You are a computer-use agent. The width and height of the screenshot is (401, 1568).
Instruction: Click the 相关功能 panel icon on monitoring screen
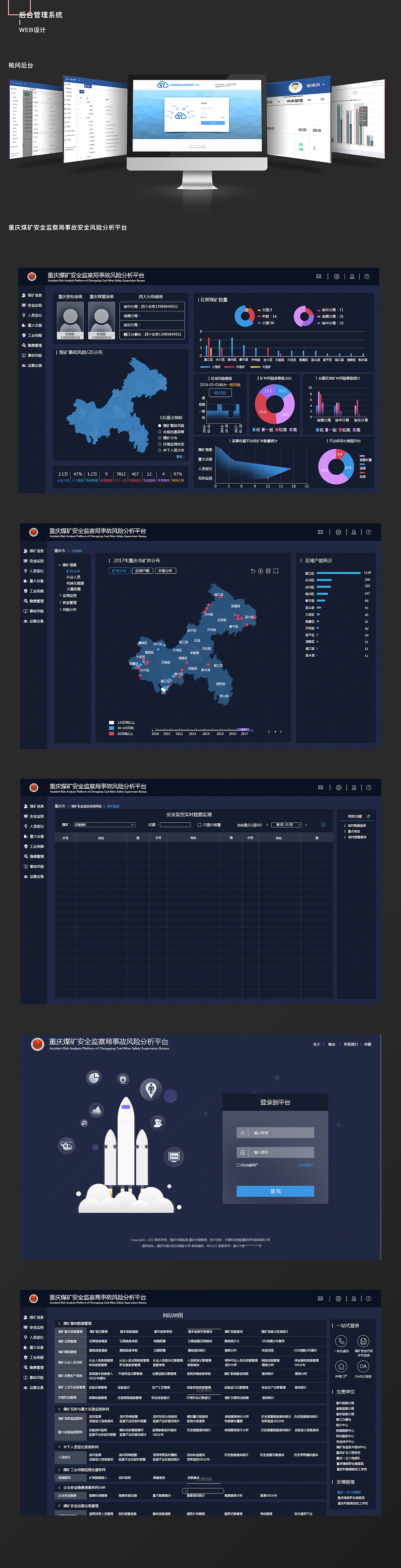click(x=368, y=816)
